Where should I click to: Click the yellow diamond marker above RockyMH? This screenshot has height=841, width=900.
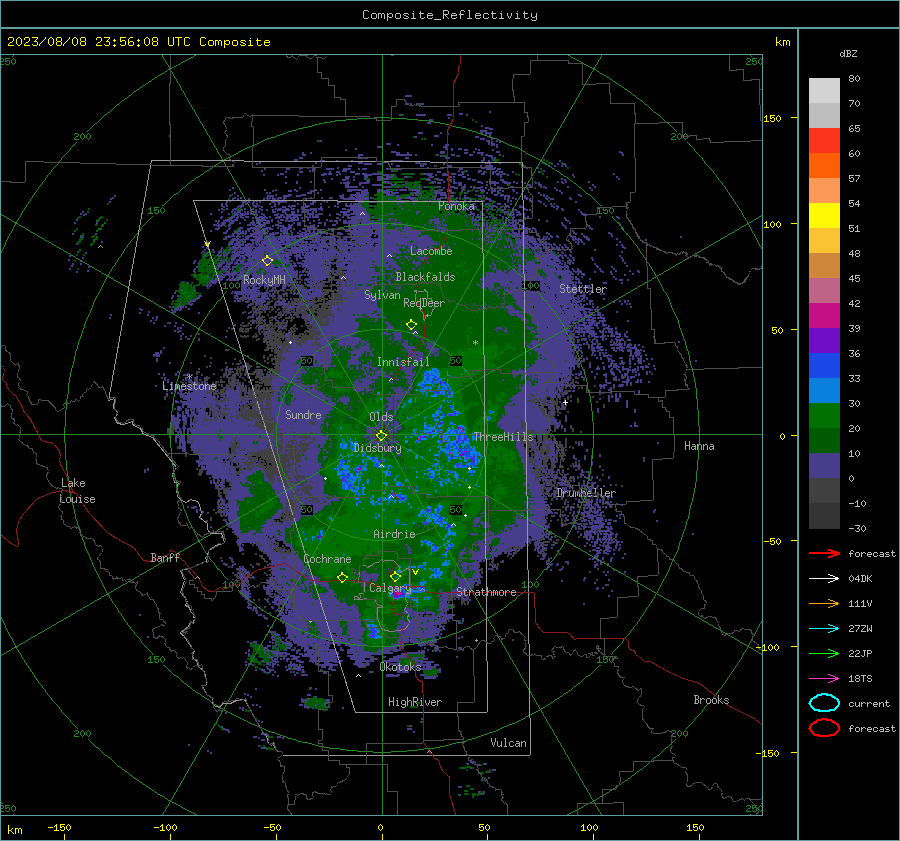[x=267, y=261]
